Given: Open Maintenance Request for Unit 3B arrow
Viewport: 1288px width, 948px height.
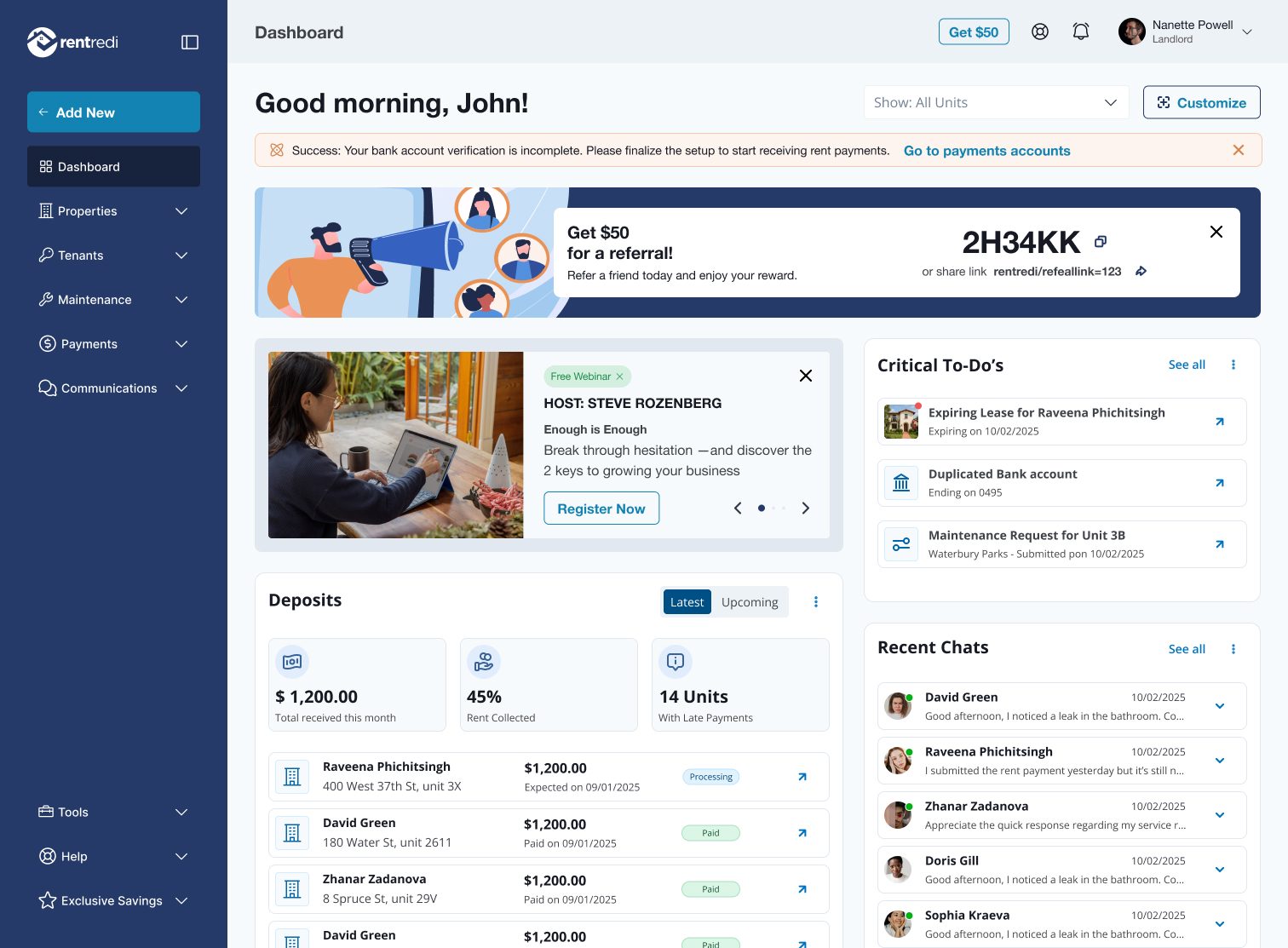Looking at the screenshot, I should 1220,544.
